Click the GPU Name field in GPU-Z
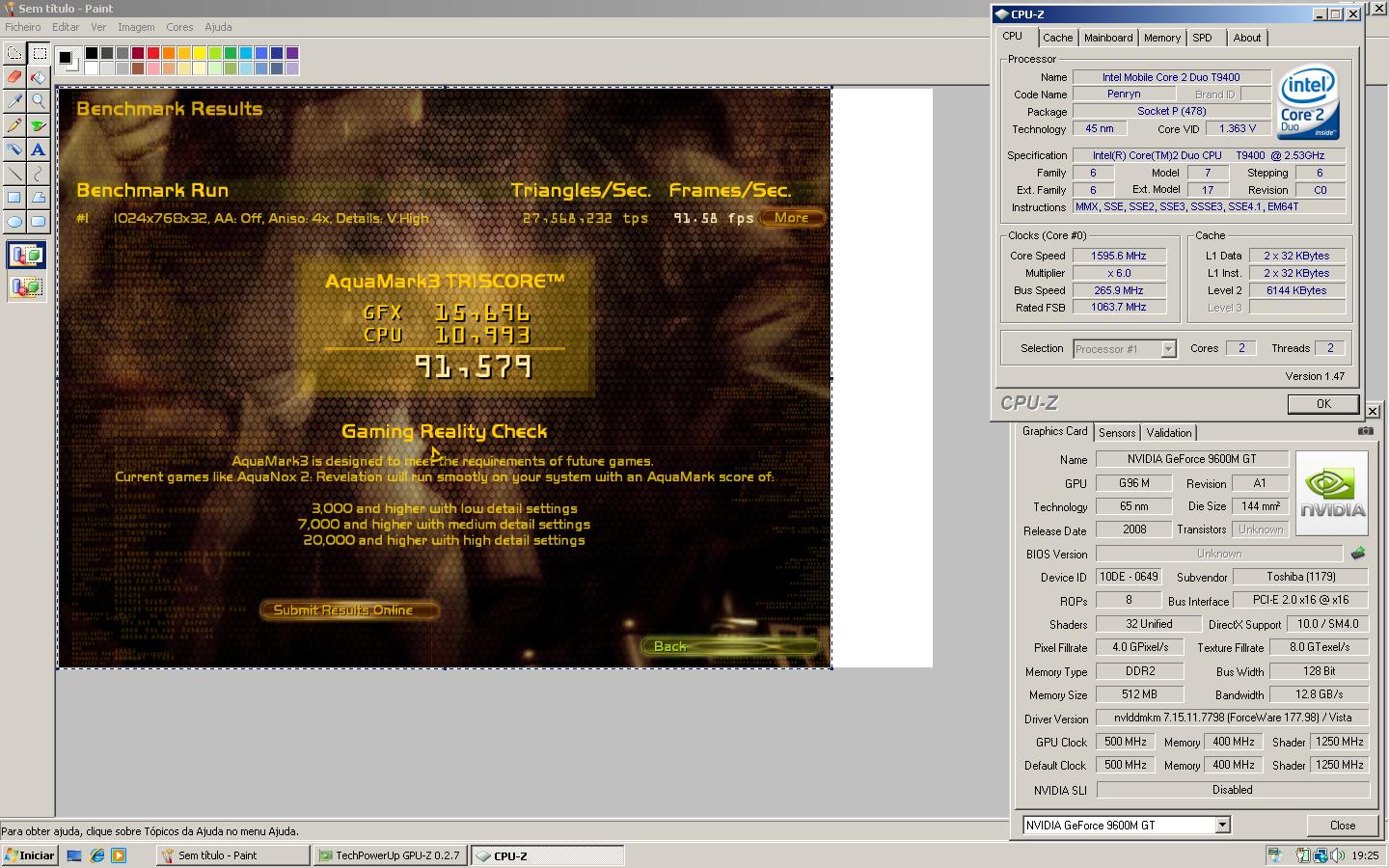The height and width of the screenshot is (868, 1389). (1192, 459)
